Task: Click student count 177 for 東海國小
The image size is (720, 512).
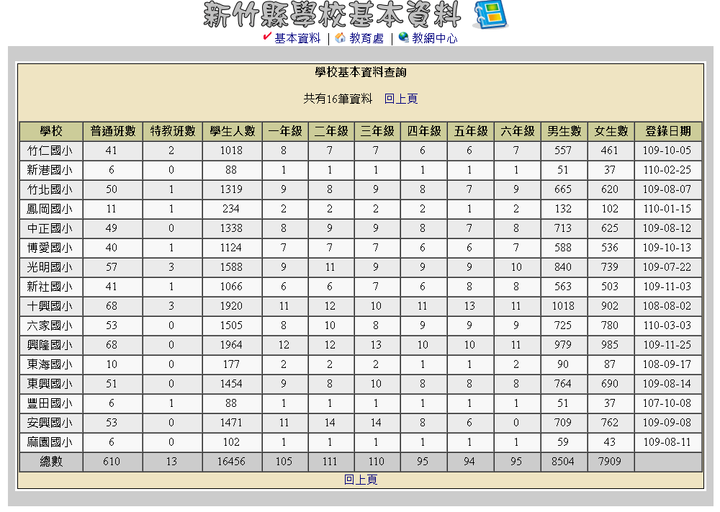Action: pyautogui.click(x=231, y=365)
